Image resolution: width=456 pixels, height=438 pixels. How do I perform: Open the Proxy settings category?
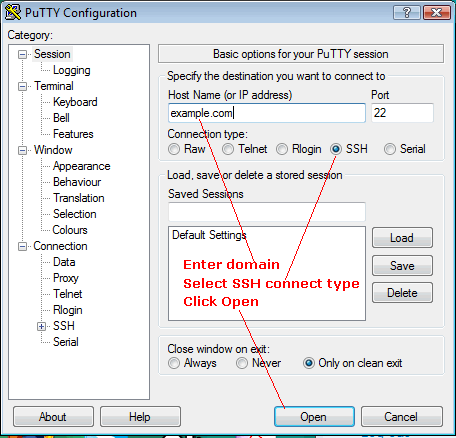[x=66, y=278]
